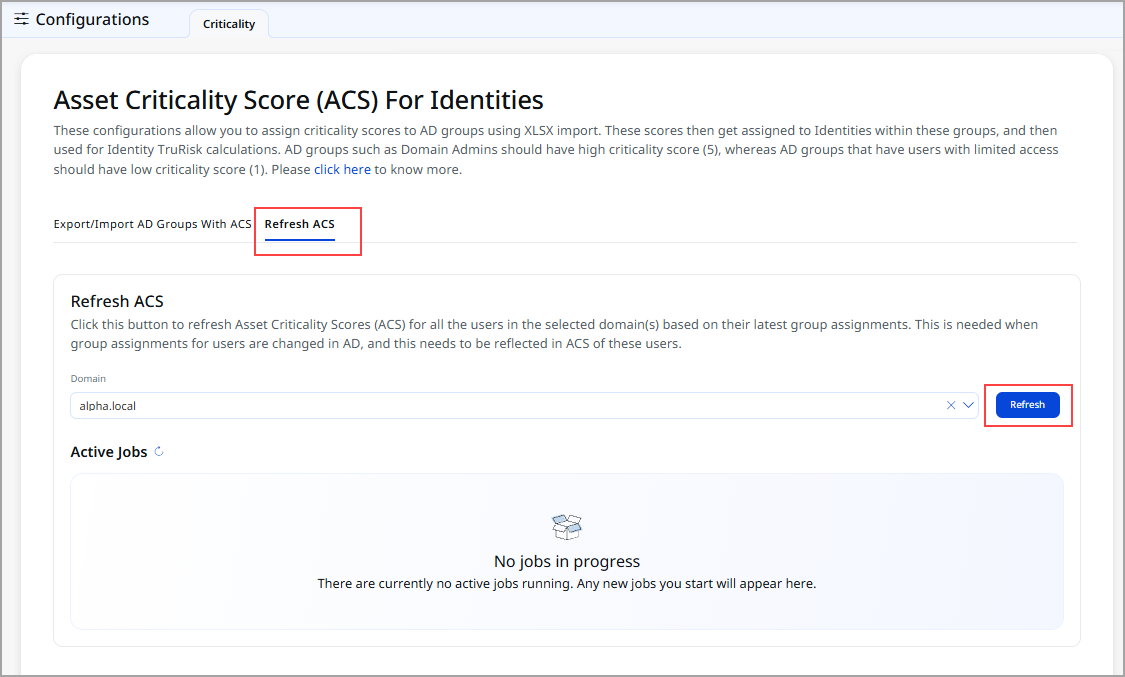Screen dimensions: 1125x677
Task: Select the Refresh ACS tab
Action: point(299,224)
